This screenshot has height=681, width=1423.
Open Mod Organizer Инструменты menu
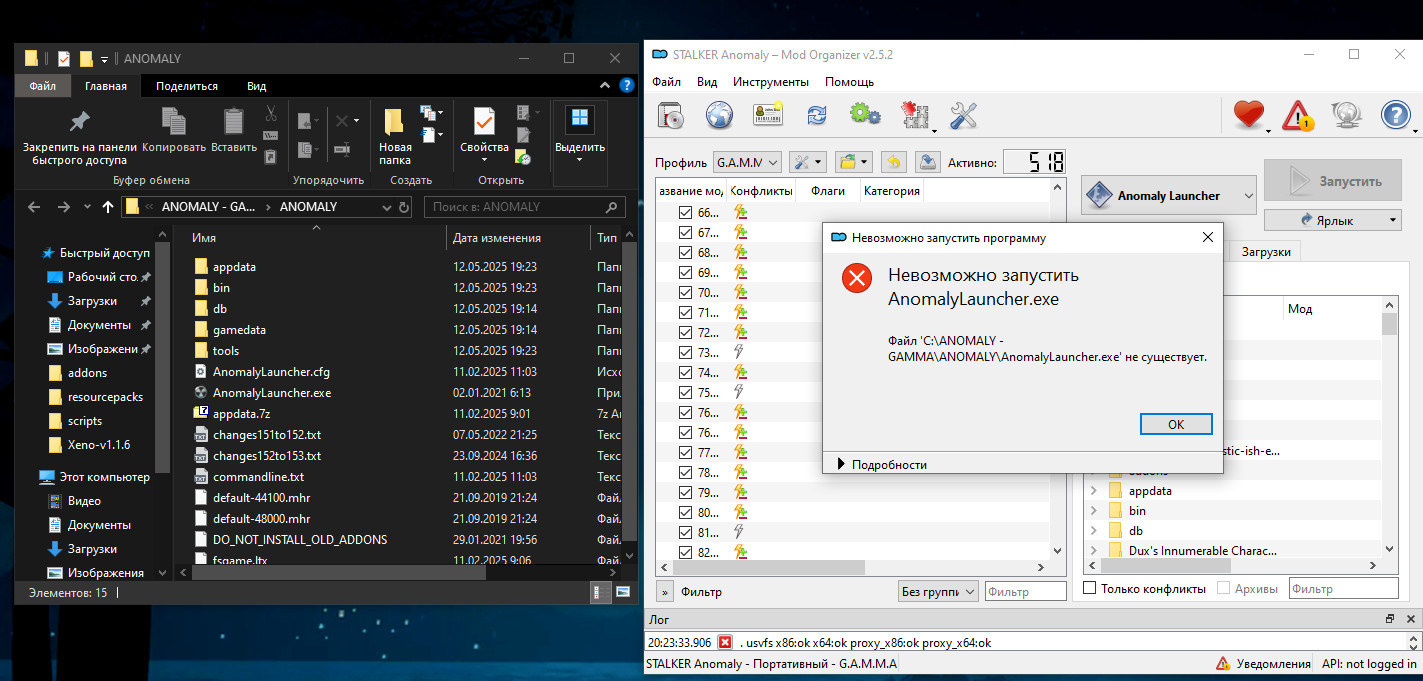click(770, 82)
